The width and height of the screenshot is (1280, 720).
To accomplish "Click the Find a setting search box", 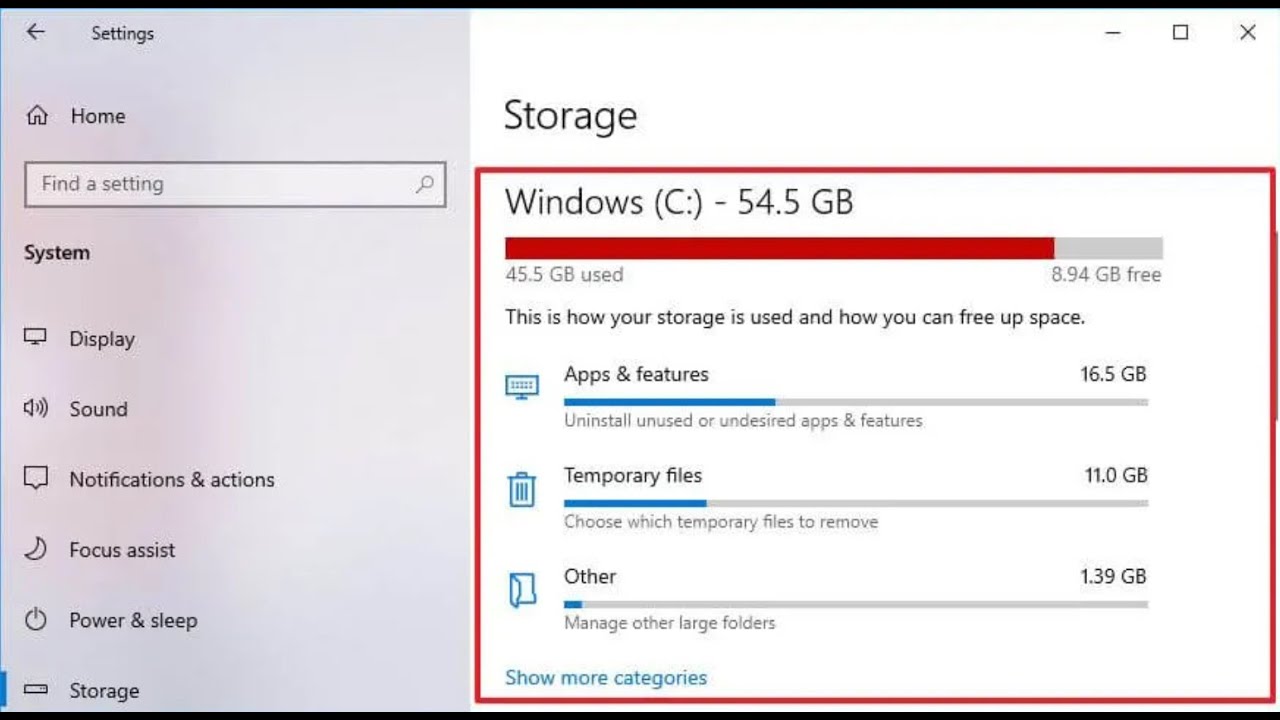I will [x=220, y=184].
